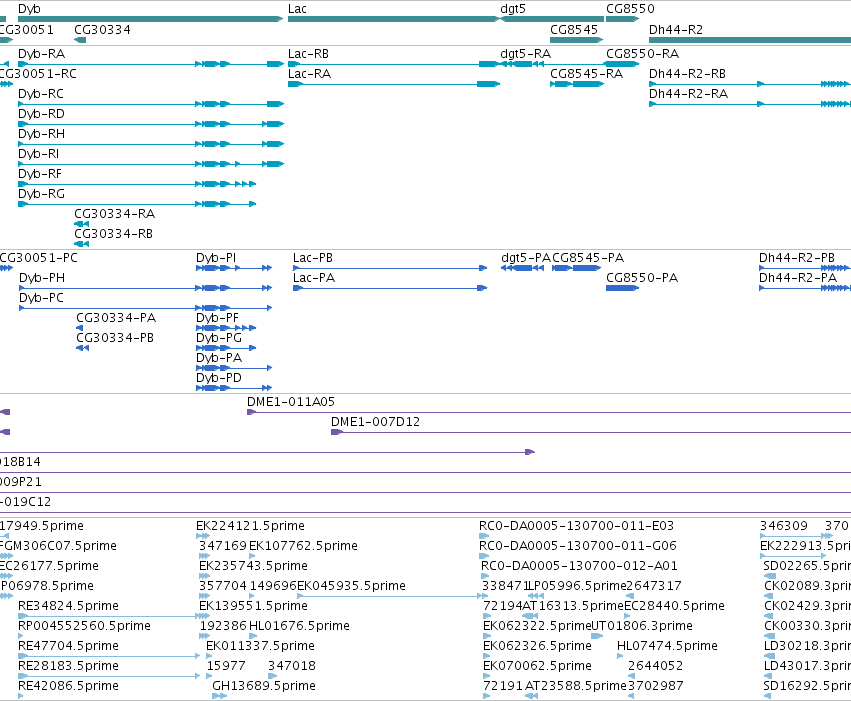The height and width of the screenshot is (701, 851).
Task: Select the CG30051-RC transcript label
Action: pos(38,74)
